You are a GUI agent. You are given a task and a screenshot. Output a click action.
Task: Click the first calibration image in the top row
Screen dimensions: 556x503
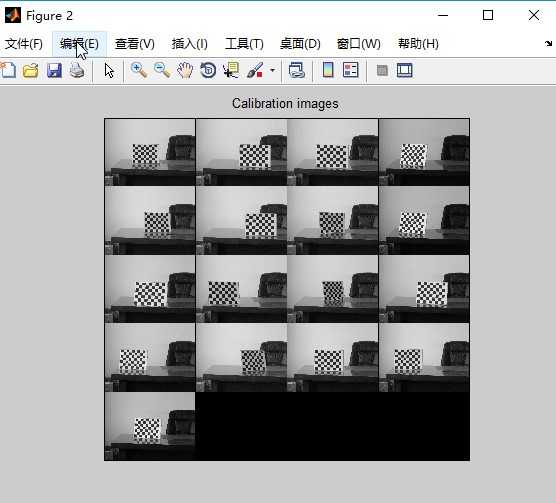coord(150,152)
